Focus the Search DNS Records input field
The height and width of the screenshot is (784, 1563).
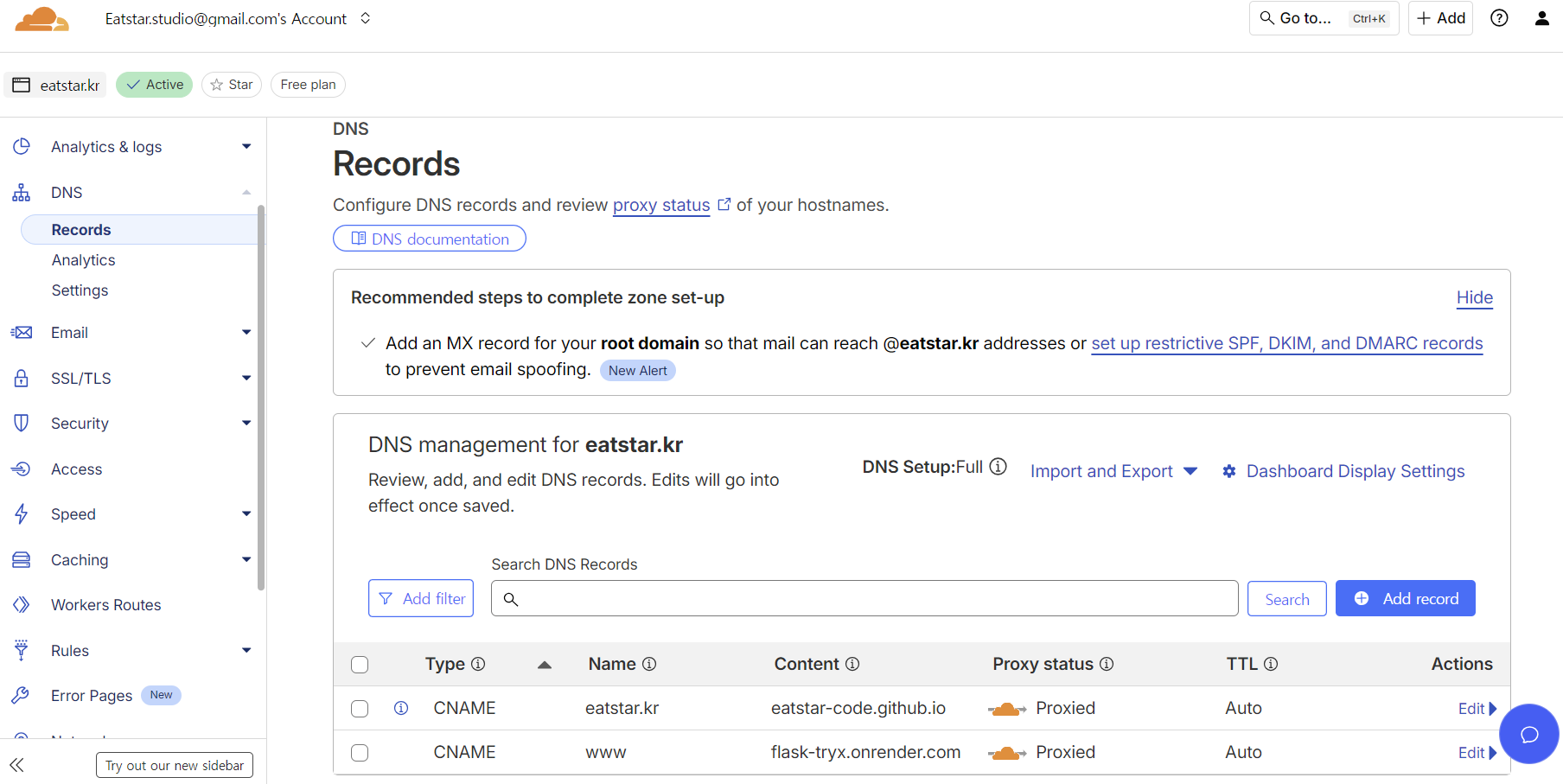tap(864, 598)
